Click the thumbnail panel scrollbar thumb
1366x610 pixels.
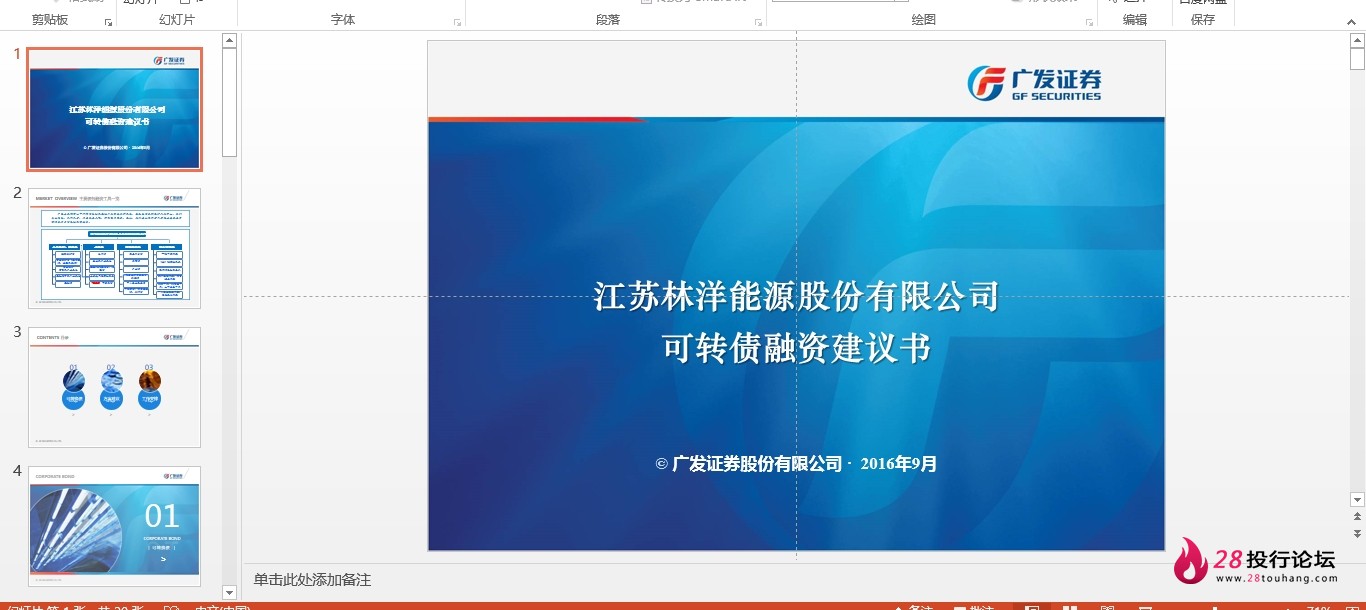pyautogui.click(x=229, y=102)
